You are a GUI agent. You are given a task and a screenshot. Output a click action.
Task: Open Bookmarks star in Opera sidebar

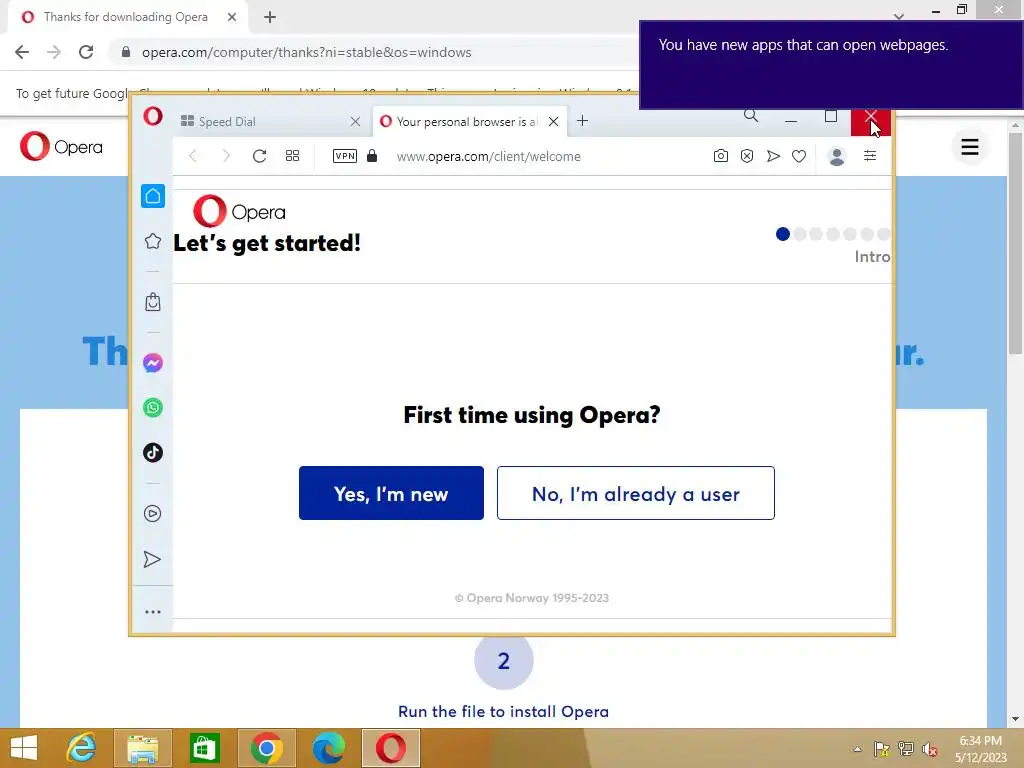153,241
